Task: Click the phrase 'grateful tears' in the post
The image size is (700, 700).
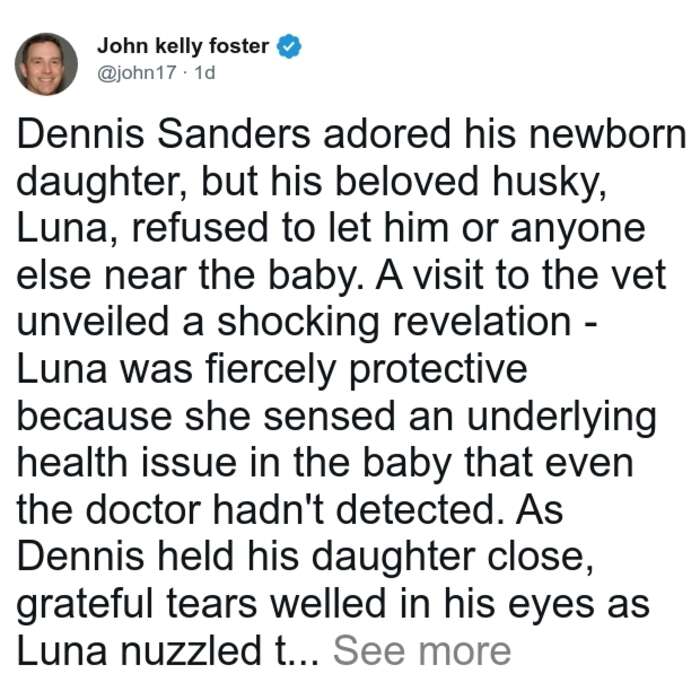Action: pos(137,604)
